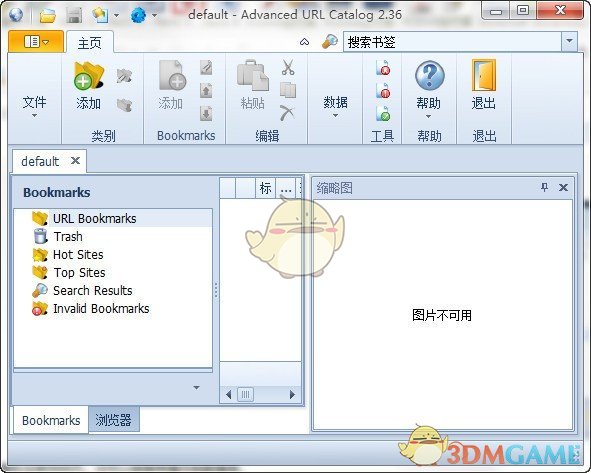Click the ... column header
Viewport: 591px width, 473px height.
click(286, 188)
